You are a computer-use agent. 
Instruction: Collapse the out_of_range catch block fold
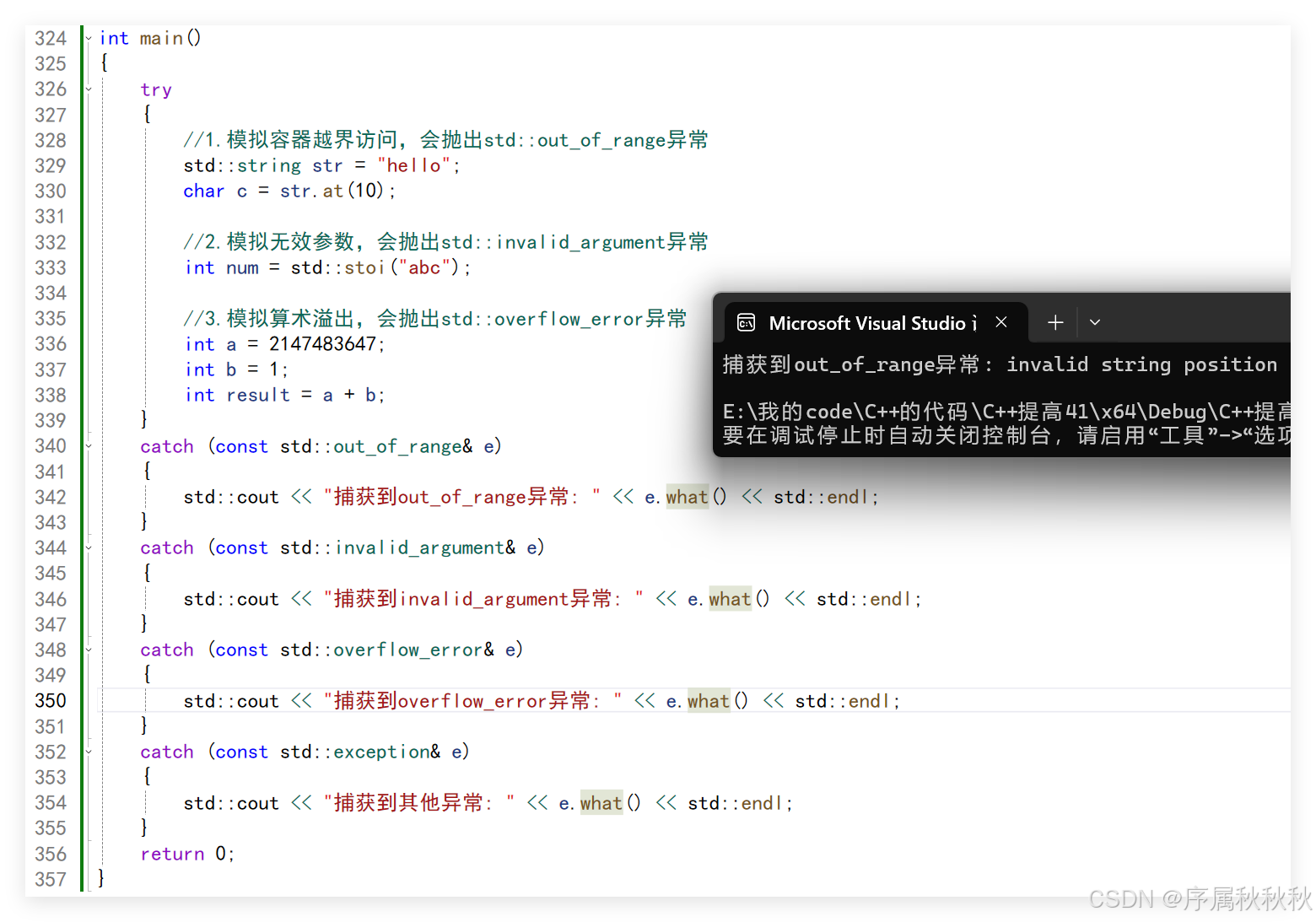(89, 446)
